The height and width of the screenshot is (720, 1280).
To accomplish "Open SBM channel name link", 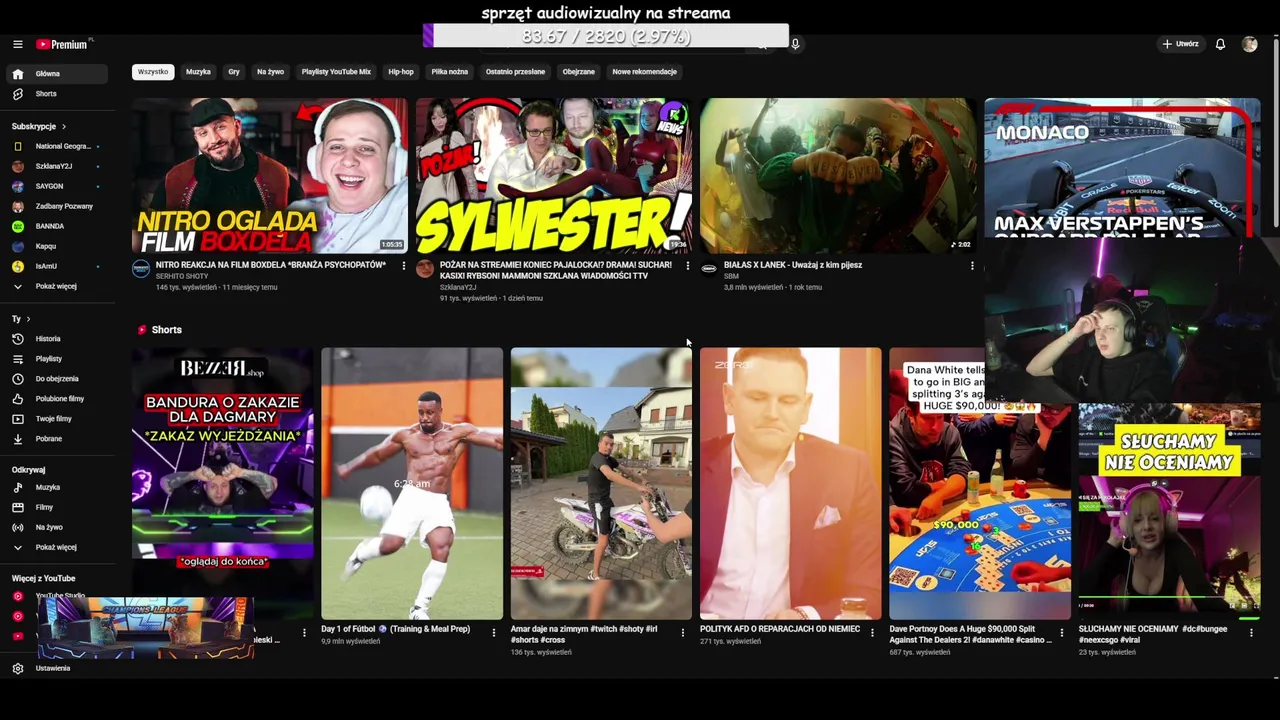I will (731, 276).
